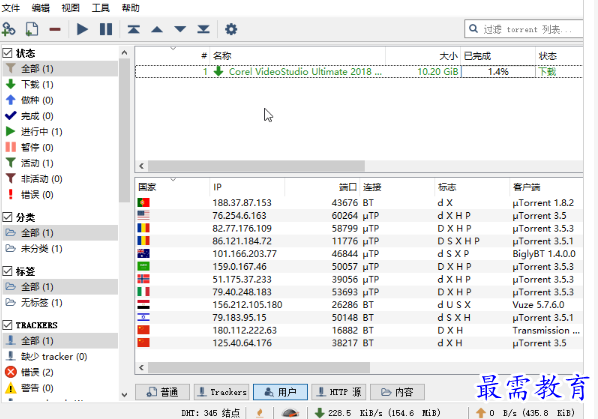The height and width of the screenshot is (419, 598).
Task: Open the 视图 menu
Action: [71, 8]
